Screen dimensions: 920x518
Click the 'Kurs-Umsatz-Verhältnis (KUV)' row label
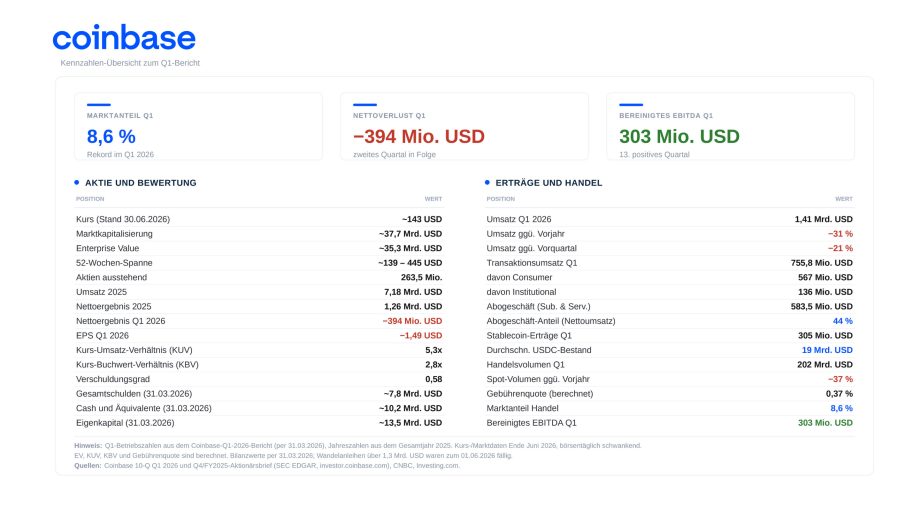pyautogui.click(x=134, y=350)
